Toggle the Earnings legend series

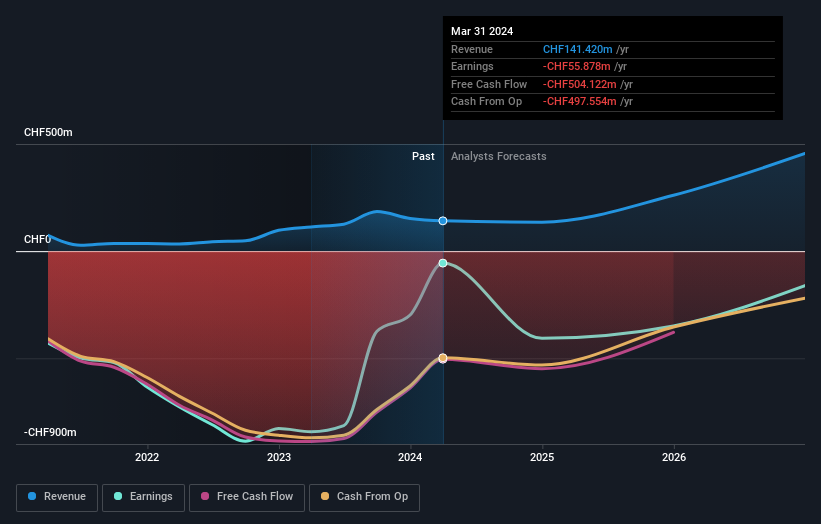pyautogui.click(x=143, y=497)
